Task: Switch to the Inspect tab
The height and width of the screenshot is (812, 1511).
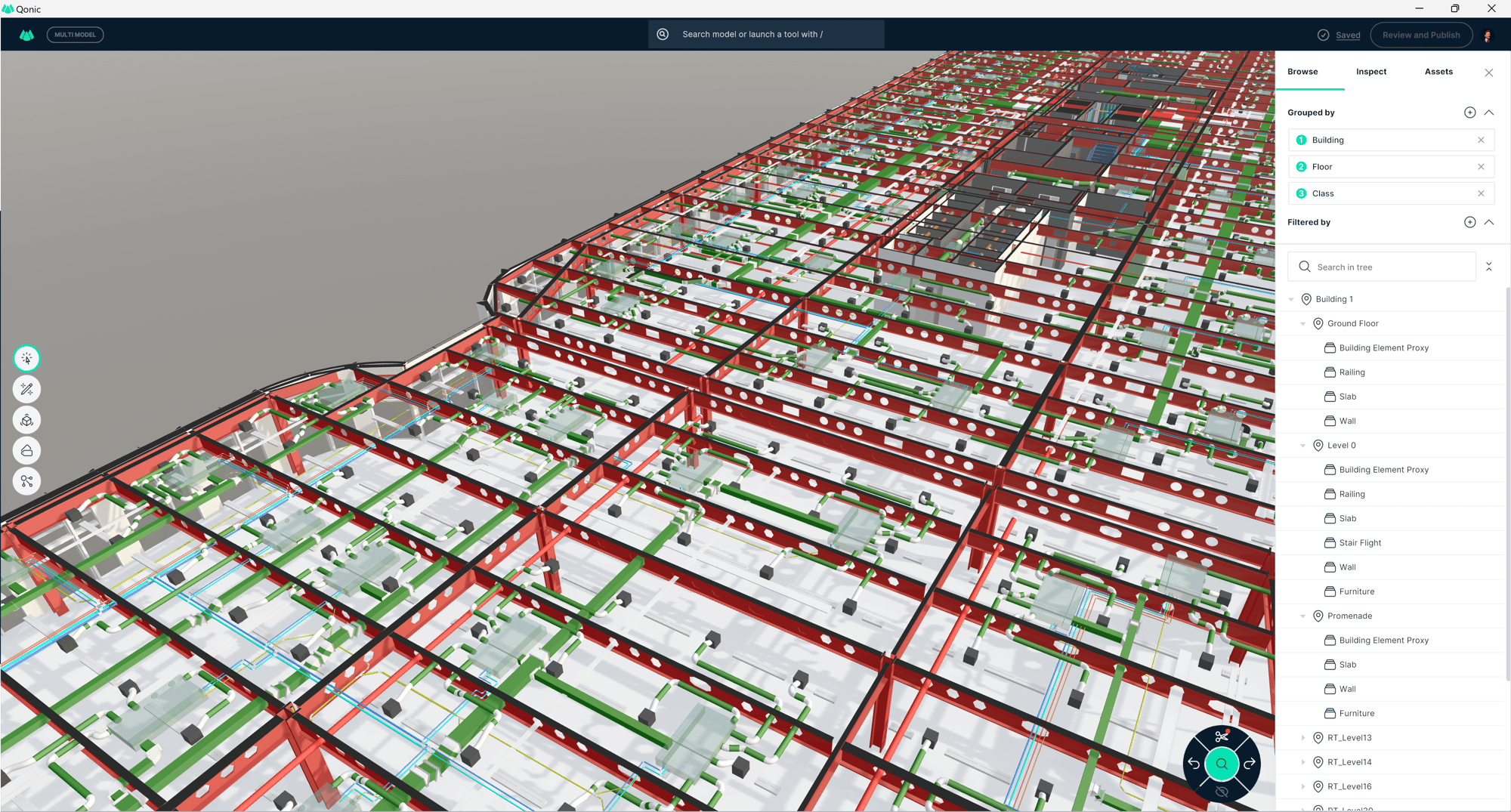Action: click(1371, 72)
